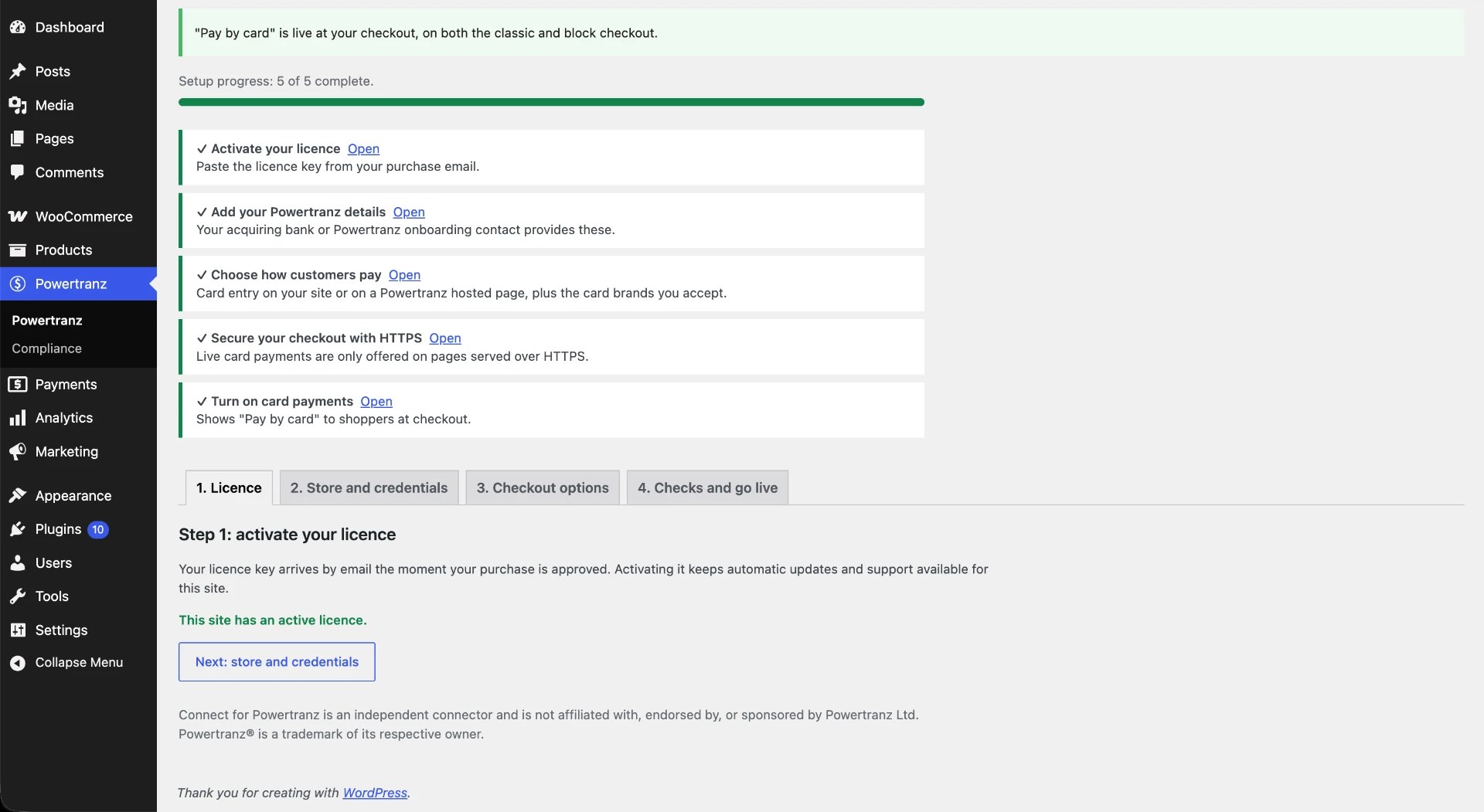Open the Media menu label

tap(54, 105)
